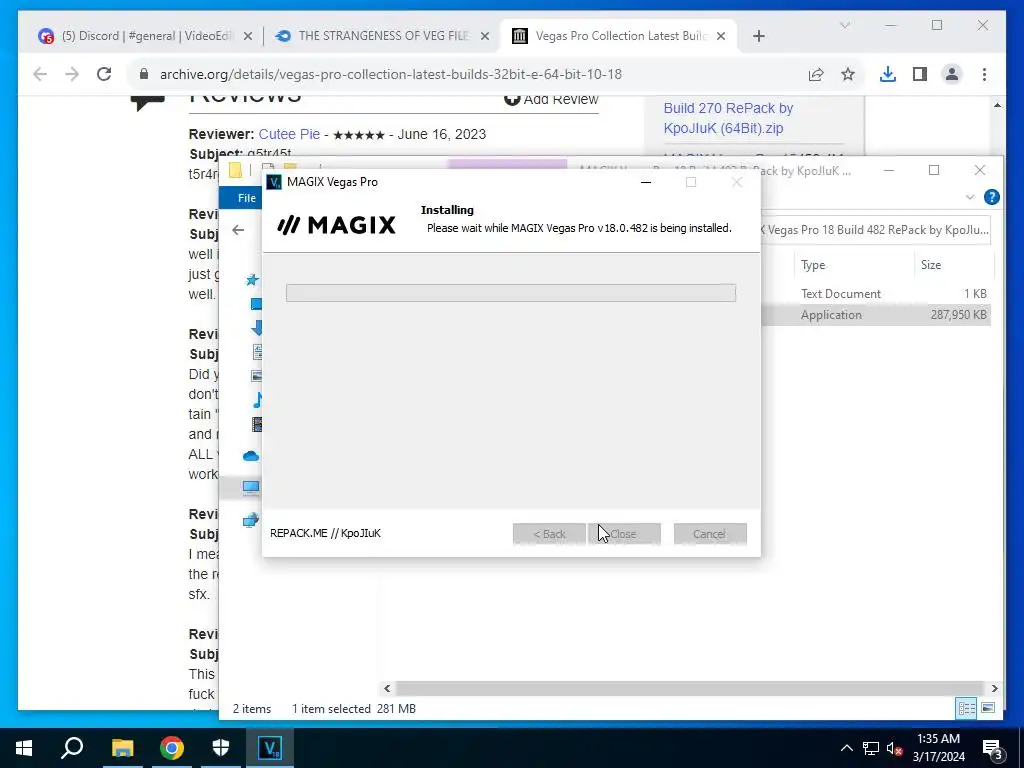
Task: Open Windows Security from taskbar
Action: pyautogui.click(x=221, y=748)
